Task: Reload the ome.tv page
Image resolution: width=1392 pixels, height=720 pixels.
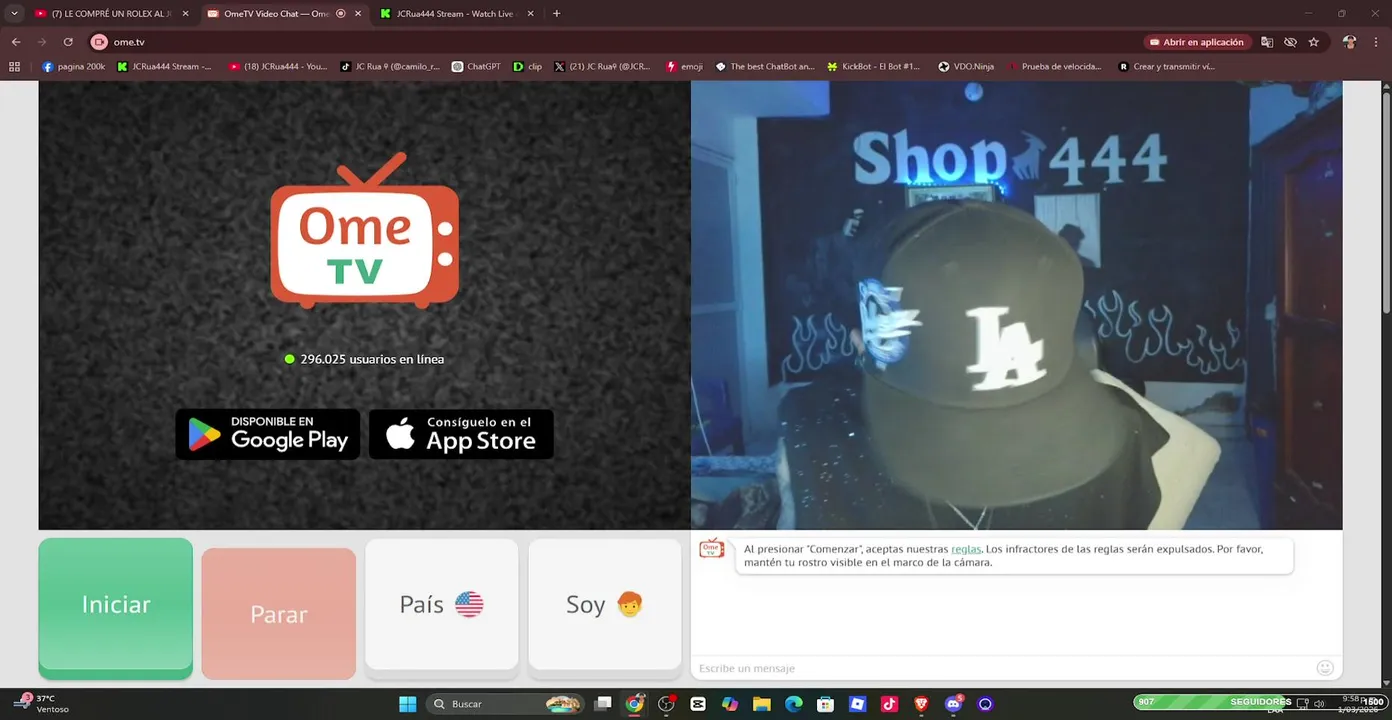Action: point(68,42)
